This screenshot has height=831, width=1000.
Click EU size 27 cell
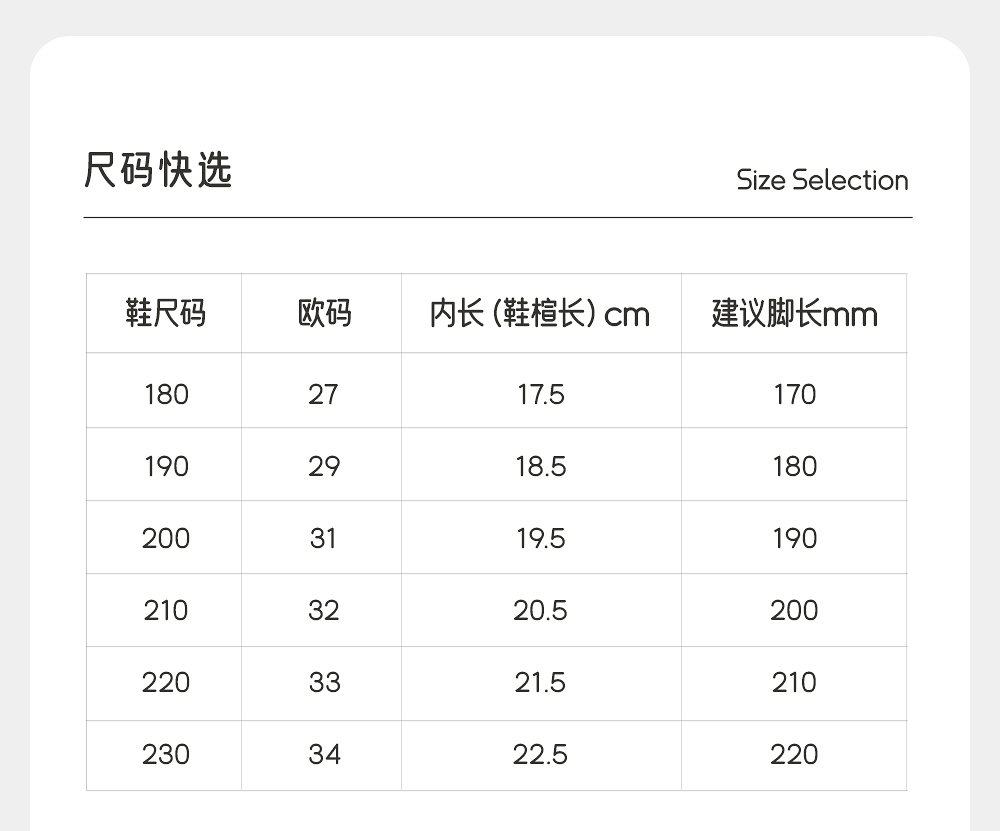[323, 394]
